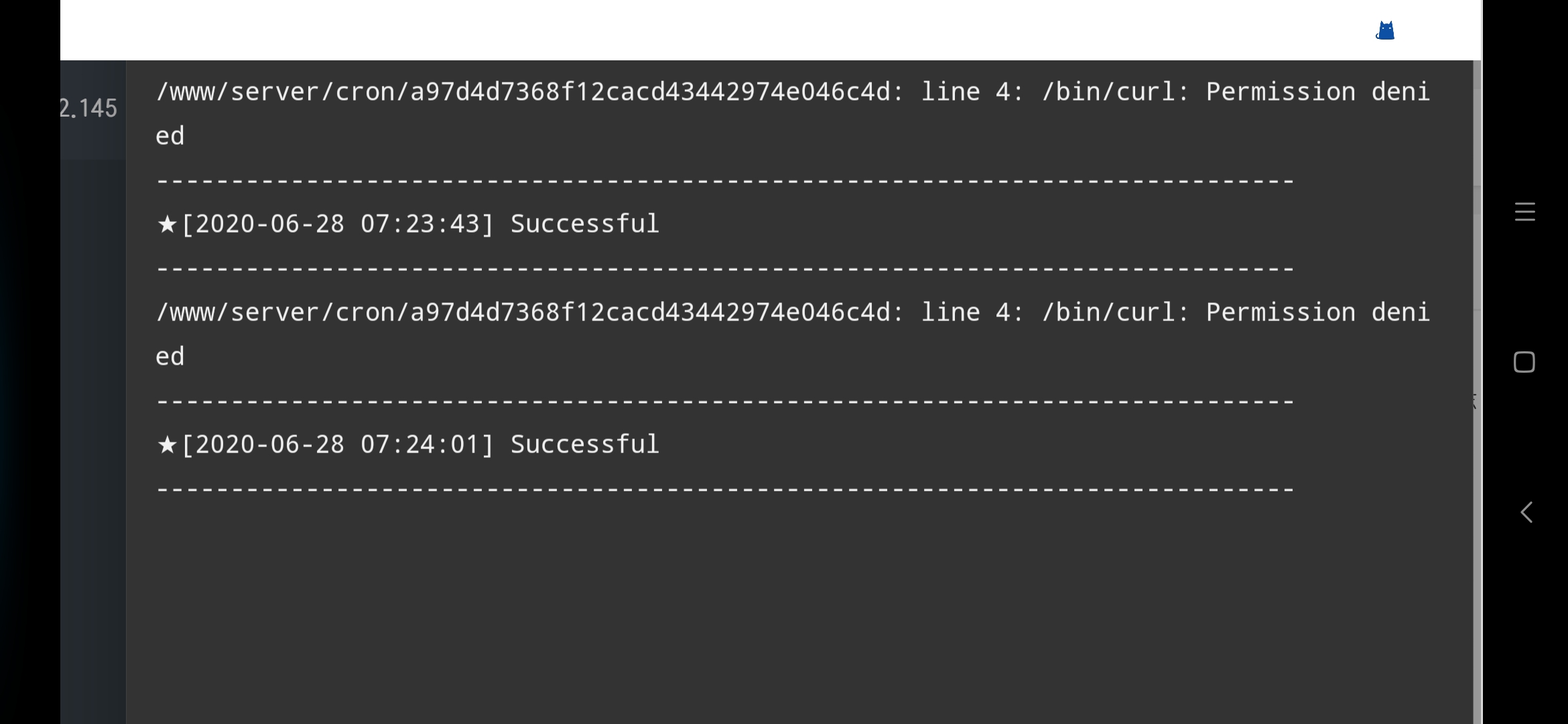Click the dashed separator above 07:24:01 entry
The height and width of the screenshot is (724, 1568).
[x=725, y=401]
